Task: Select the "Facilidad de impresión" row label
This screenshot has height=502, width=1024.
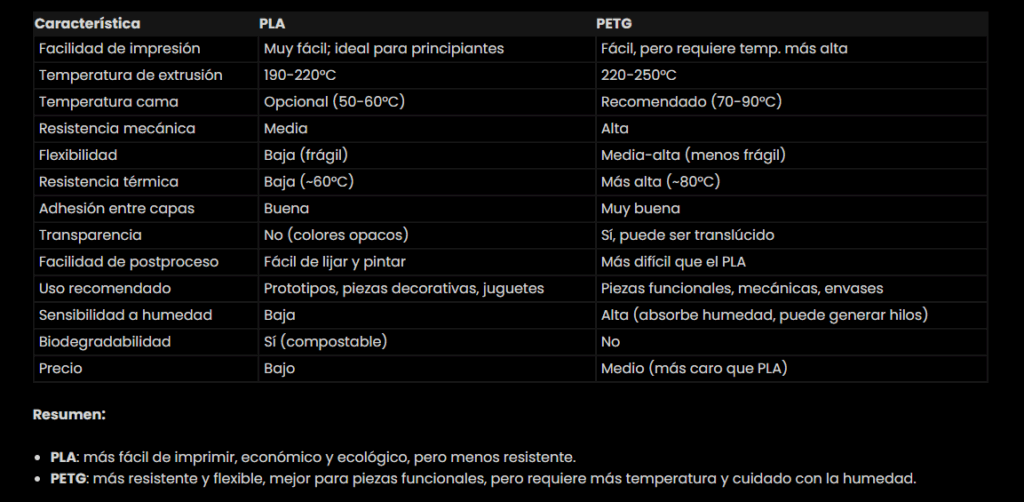Action: point(119,49)
